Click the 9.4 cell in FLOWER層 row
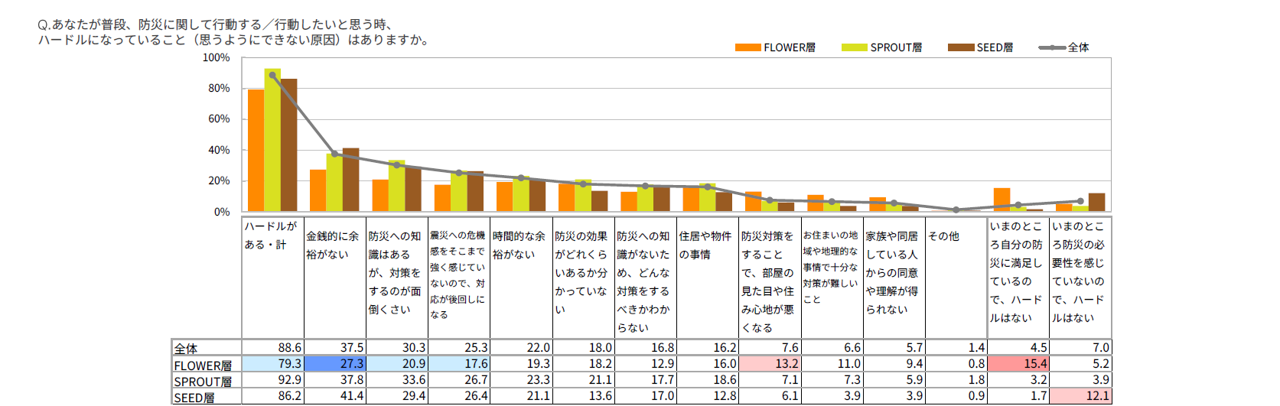This screenshot has height=406, width=1280. click(x=893, y=365)
